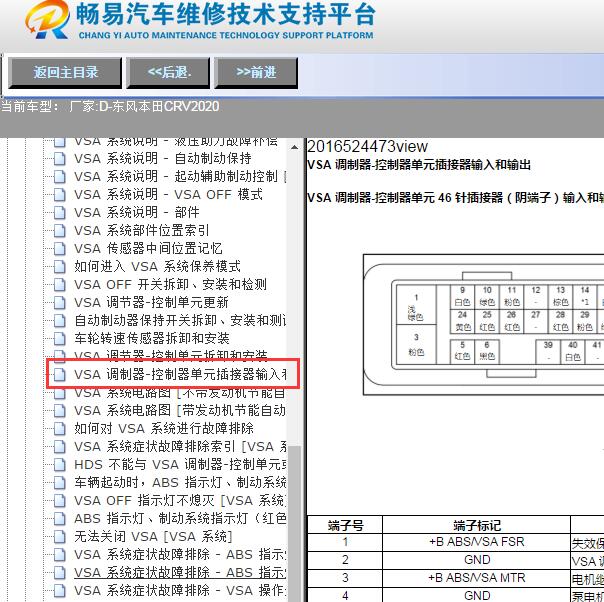The width and height of the screenshot is (604, 602).
Task: Open VSA OFF 指示灯不熄灭 entry
Action: tap(180, 500)
